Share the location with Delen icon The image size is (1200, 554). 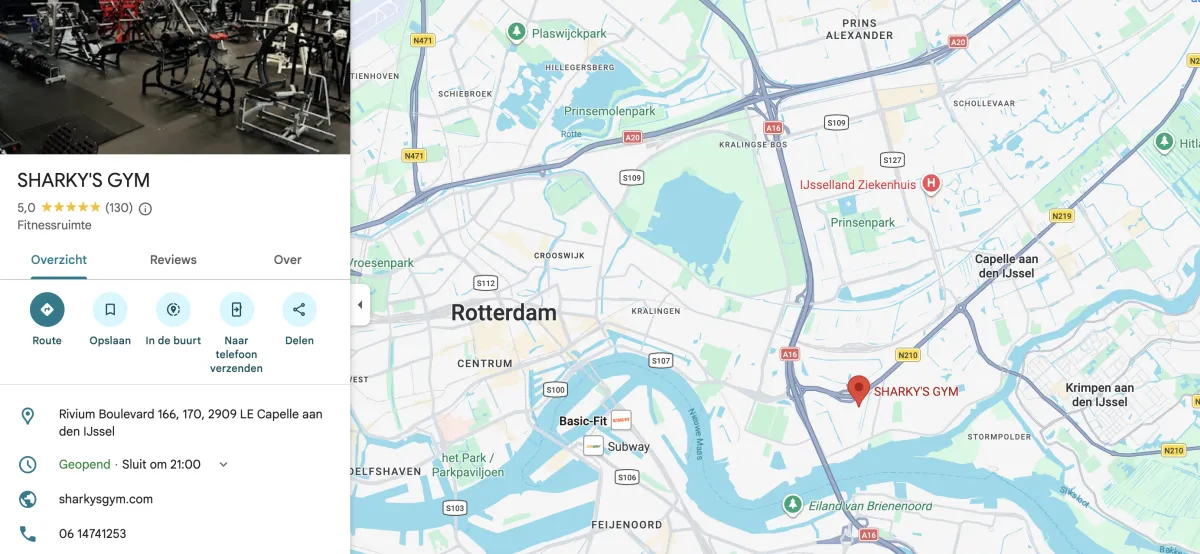click(x=299, y=310)
